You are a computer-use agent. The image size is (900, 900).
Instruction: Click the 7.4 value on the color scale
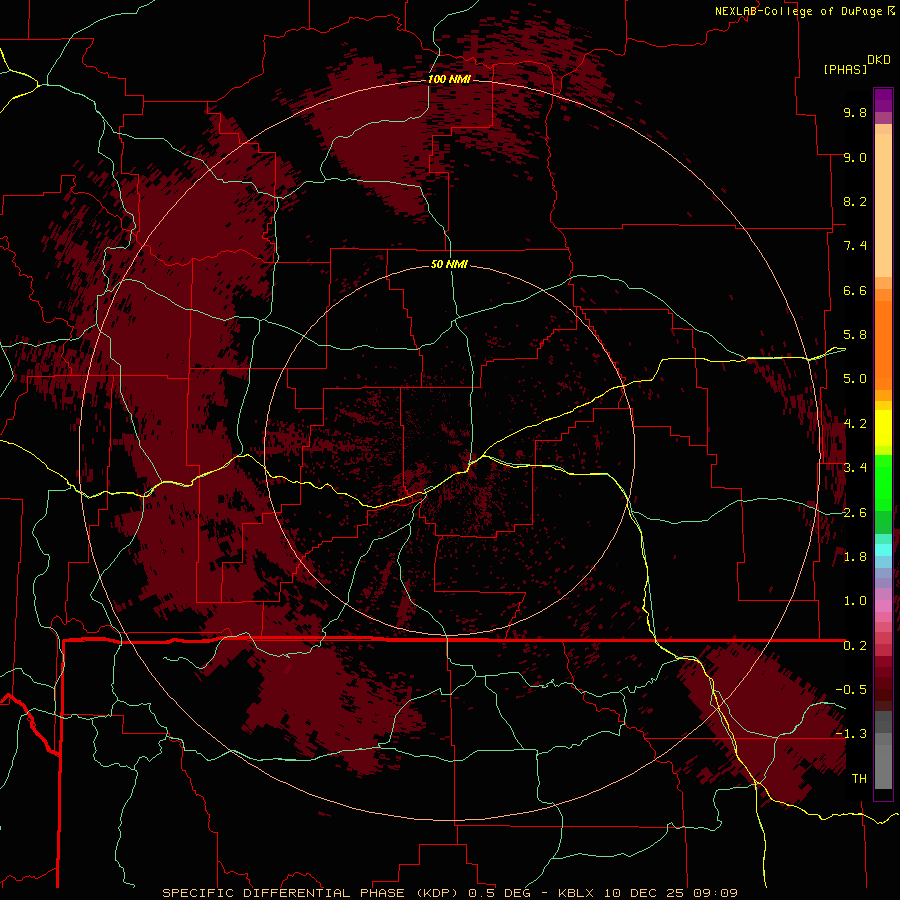(855, 246)
